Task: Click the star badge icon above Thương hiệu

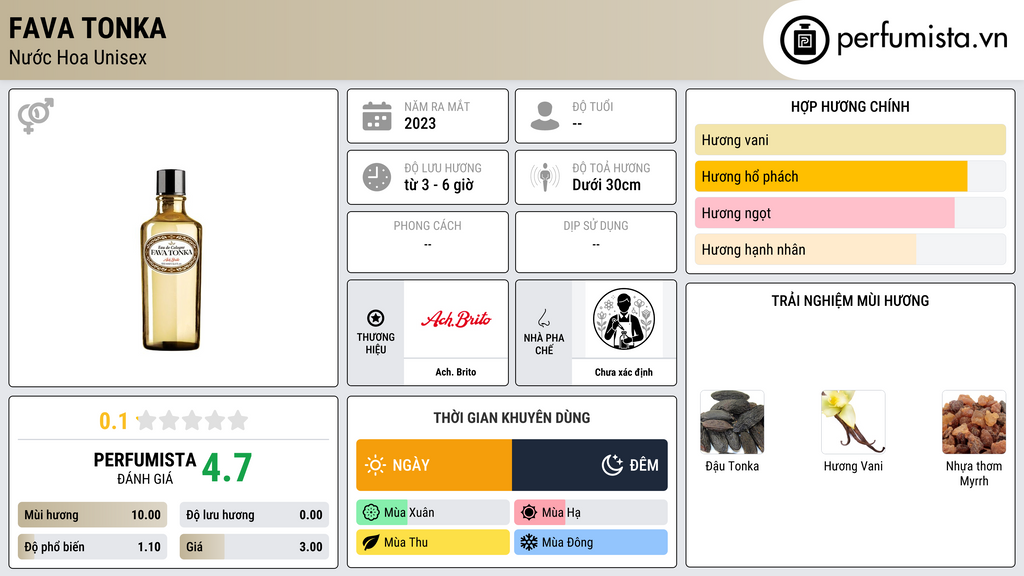Action: coord(376,318)
